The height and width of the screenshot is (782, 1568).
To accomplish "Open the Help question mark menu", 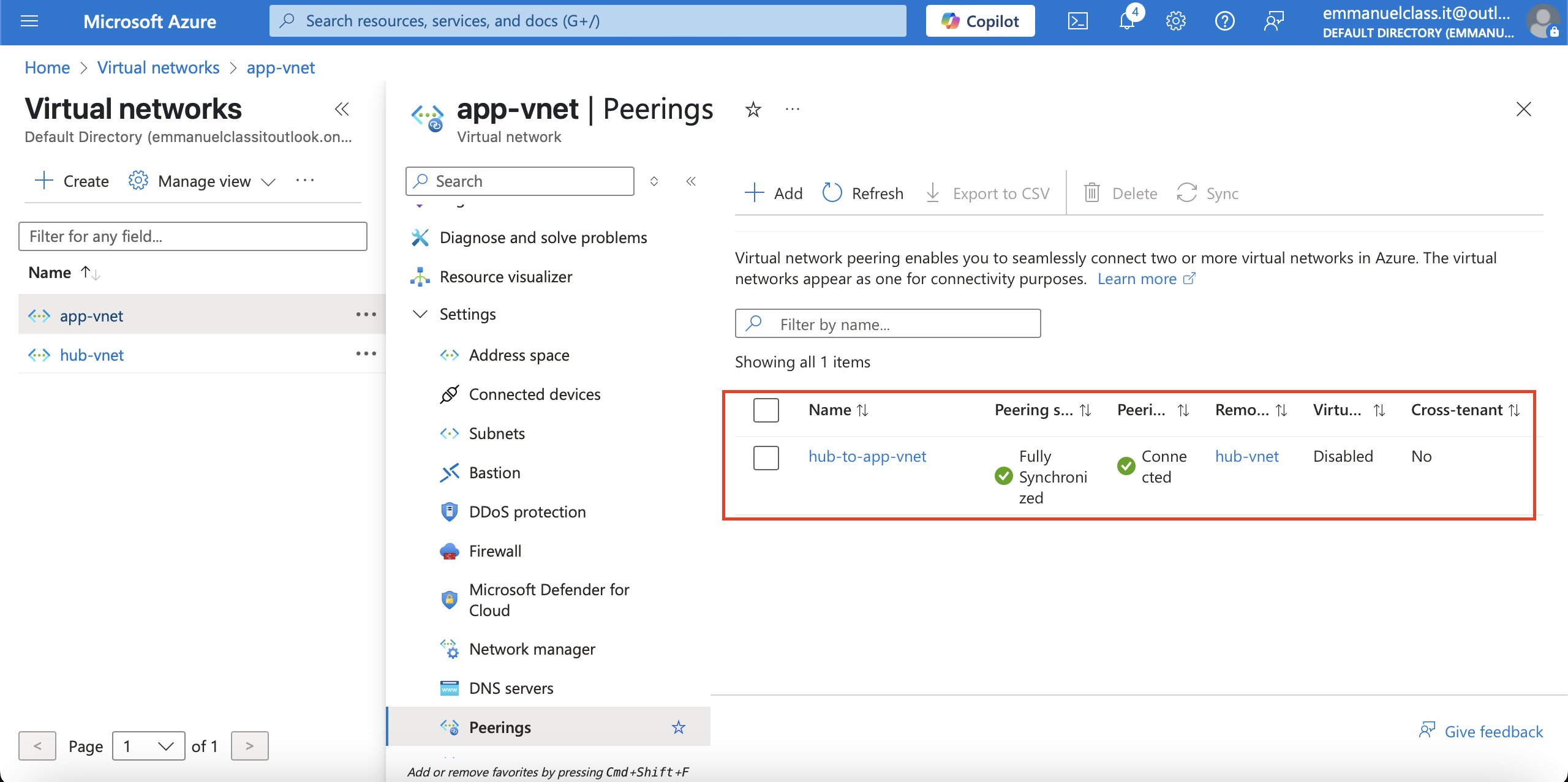I will [x=1224, y=21].
